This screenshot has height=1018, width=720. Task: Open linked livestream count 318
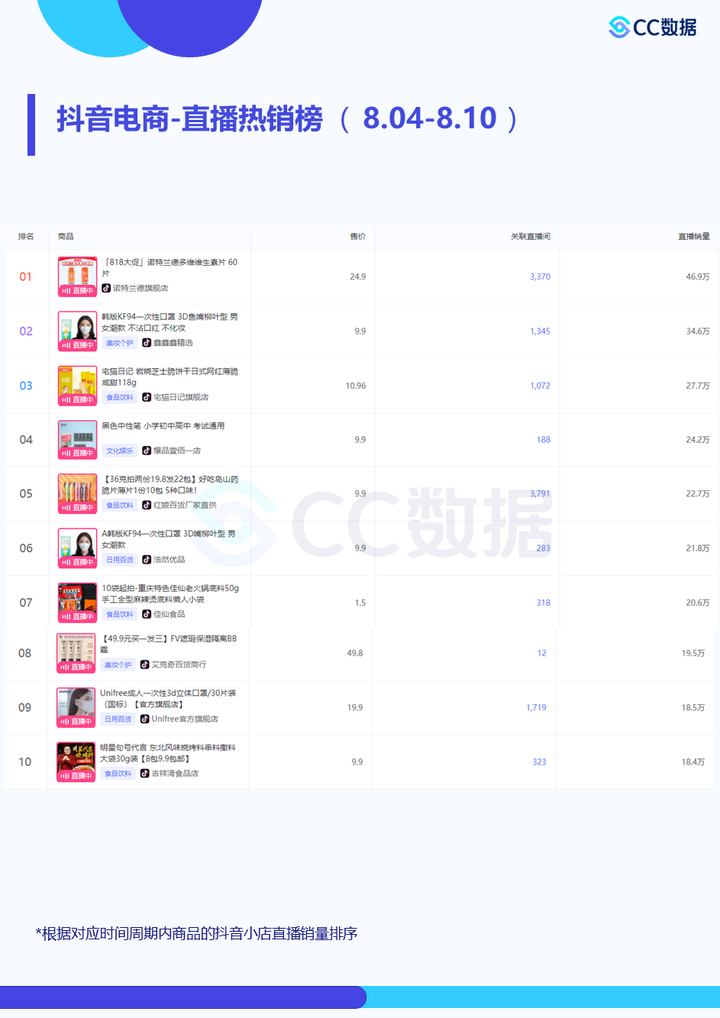pyautogui.click(x=543, y=602)
